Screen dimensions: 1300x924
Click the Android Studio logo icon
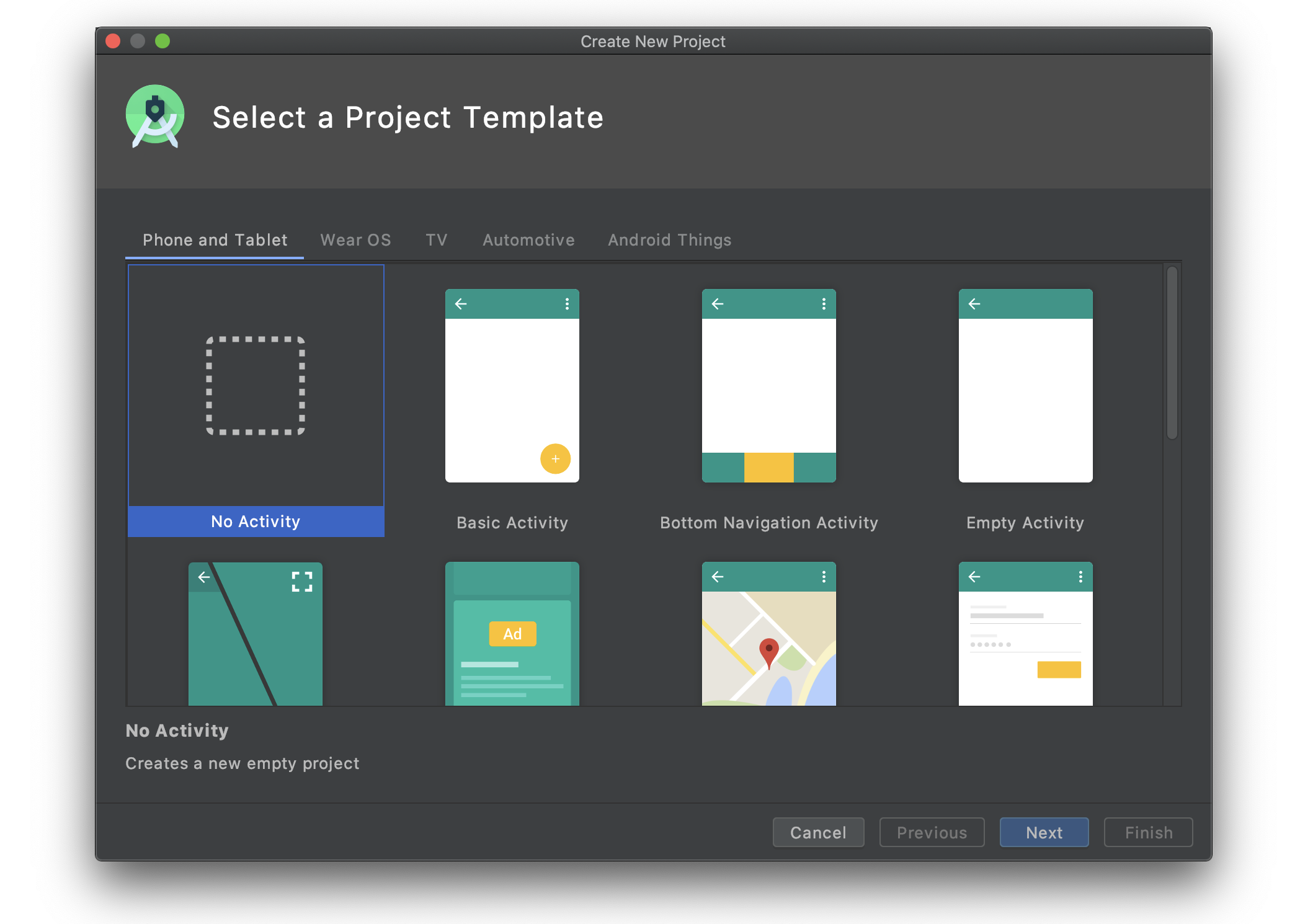coord(155,117)
